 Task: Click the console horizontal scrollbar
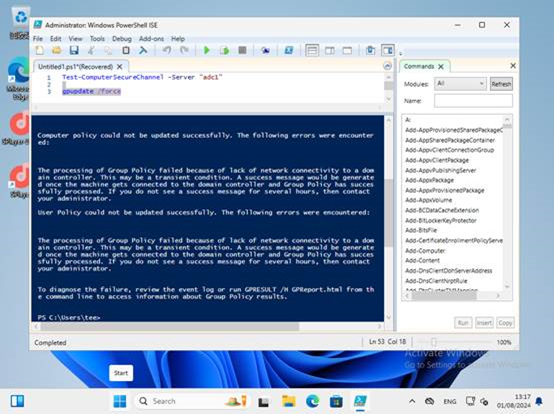pyautogui.click(x=170, y=326)
